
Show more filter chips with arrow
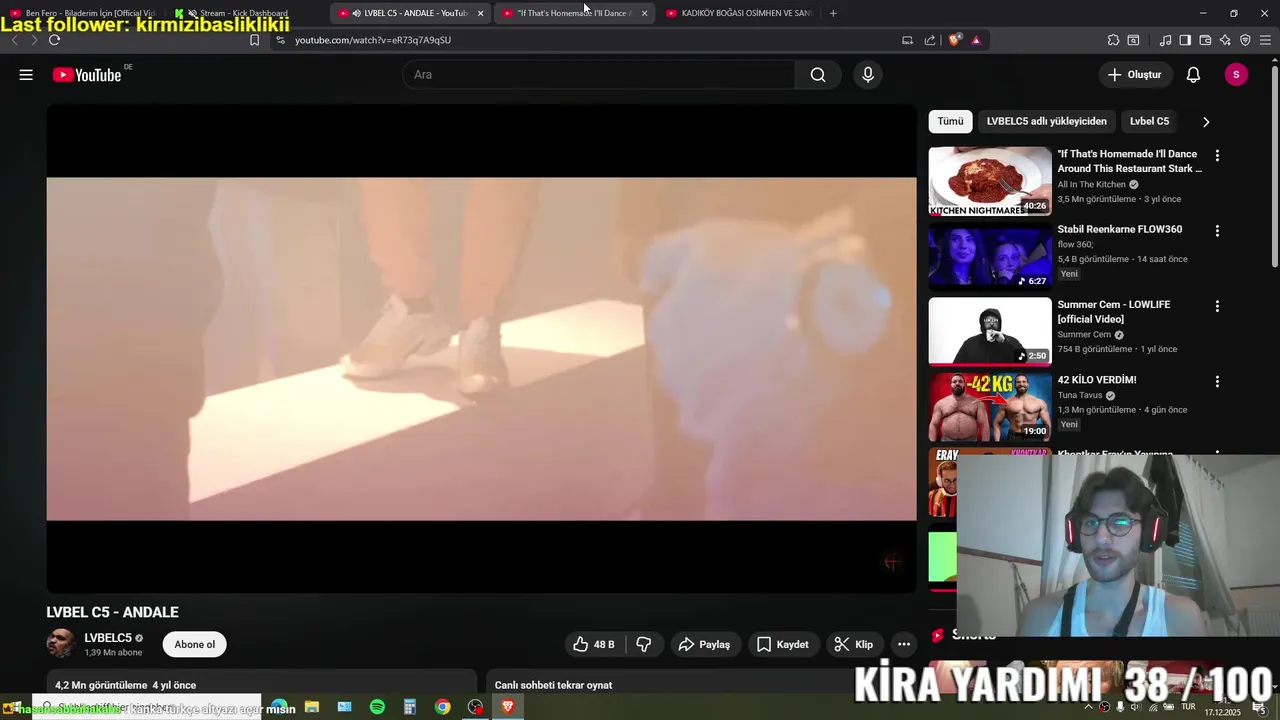(x=1206, y=122)
